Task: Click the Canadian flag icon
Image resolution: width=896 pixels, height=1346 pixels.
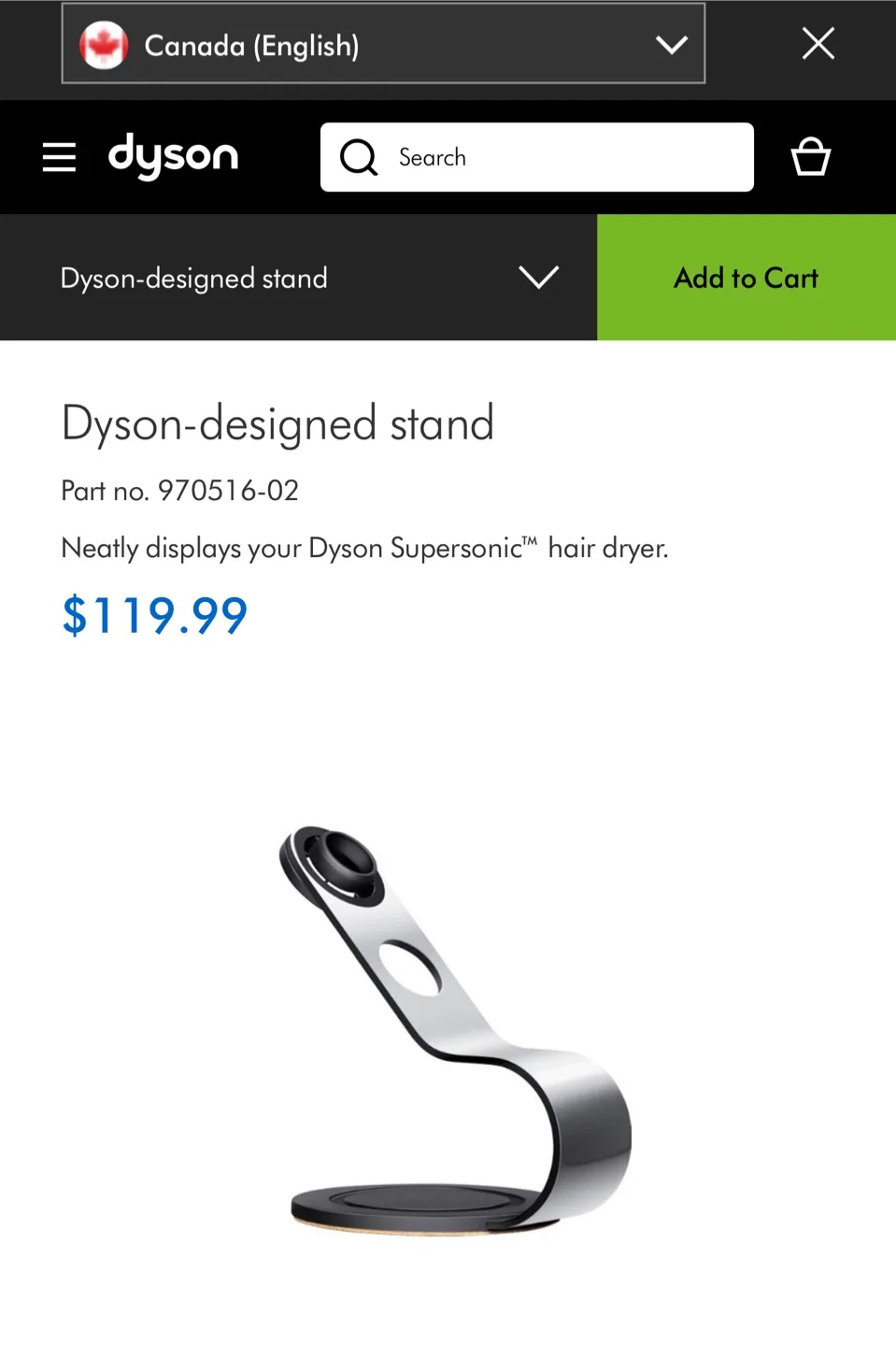Action: 104,45
